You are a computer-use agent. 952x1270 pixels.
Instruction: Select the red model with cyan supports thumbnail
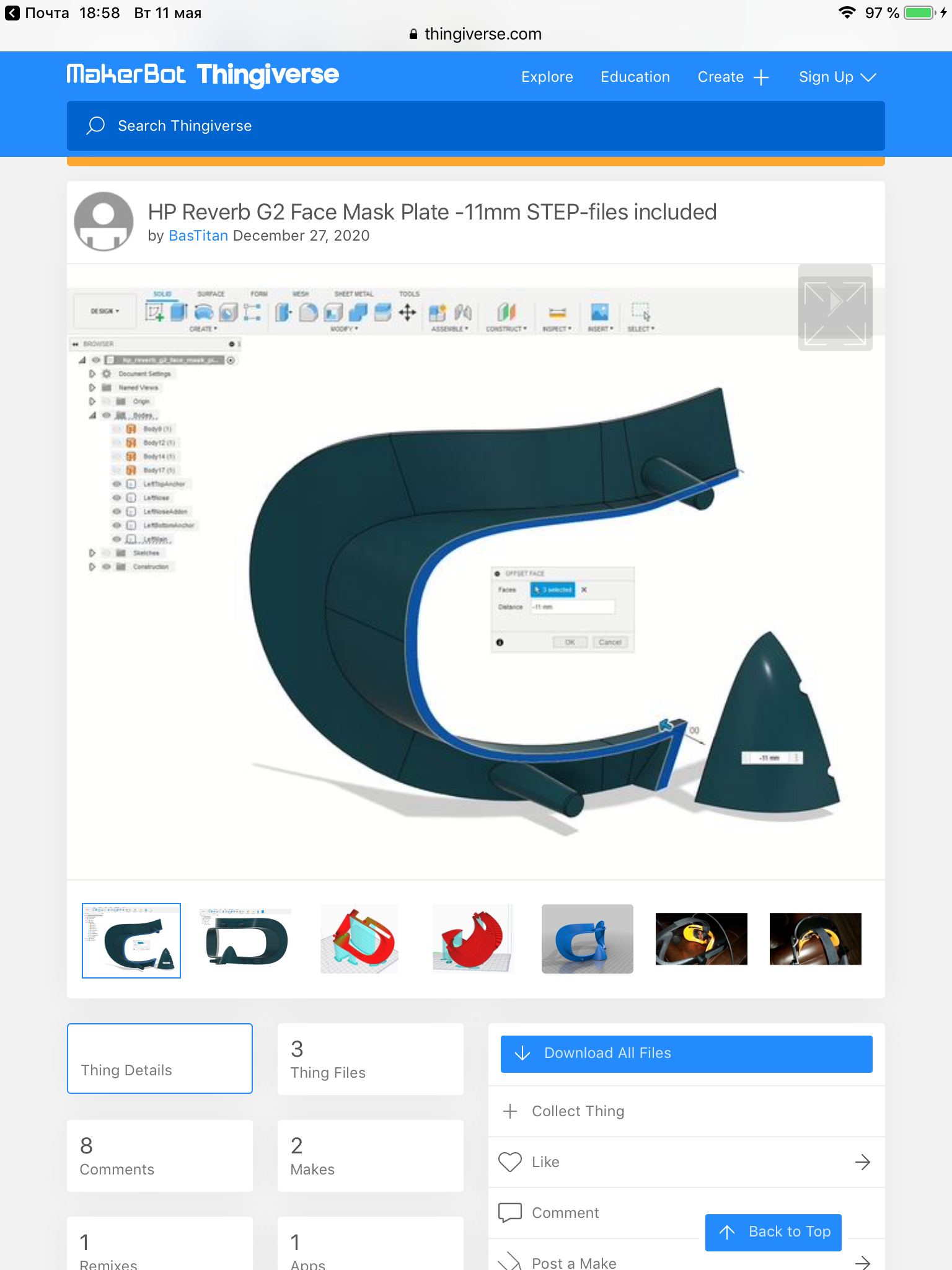point(474,939)
